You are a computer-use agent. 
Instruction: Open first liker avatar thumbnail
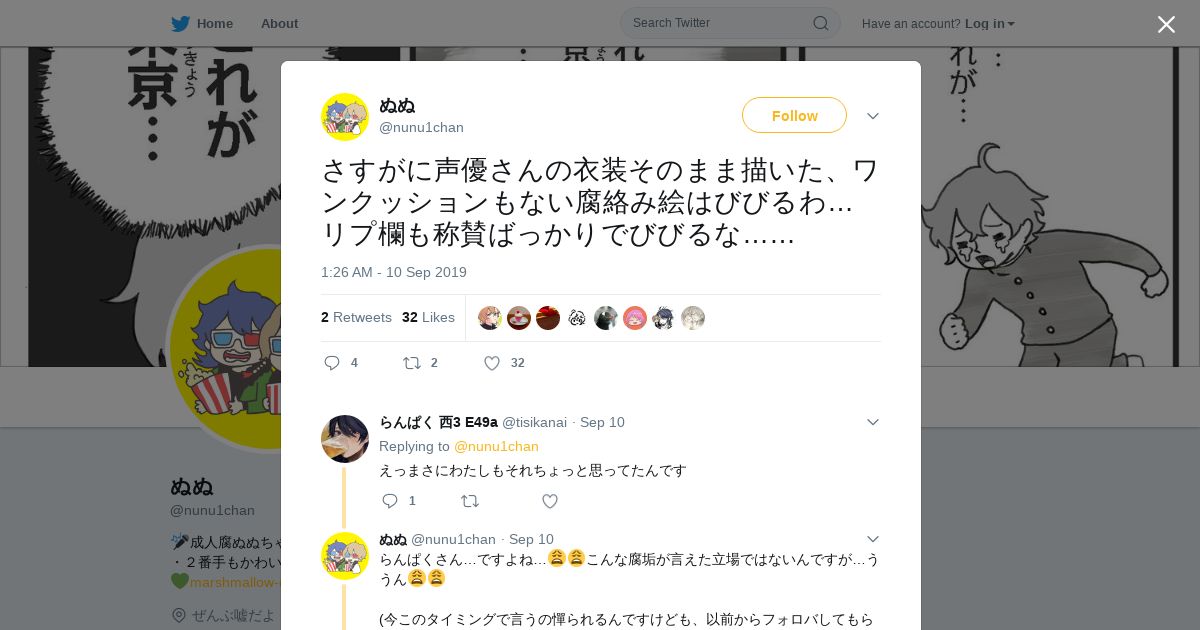point(490,318)
